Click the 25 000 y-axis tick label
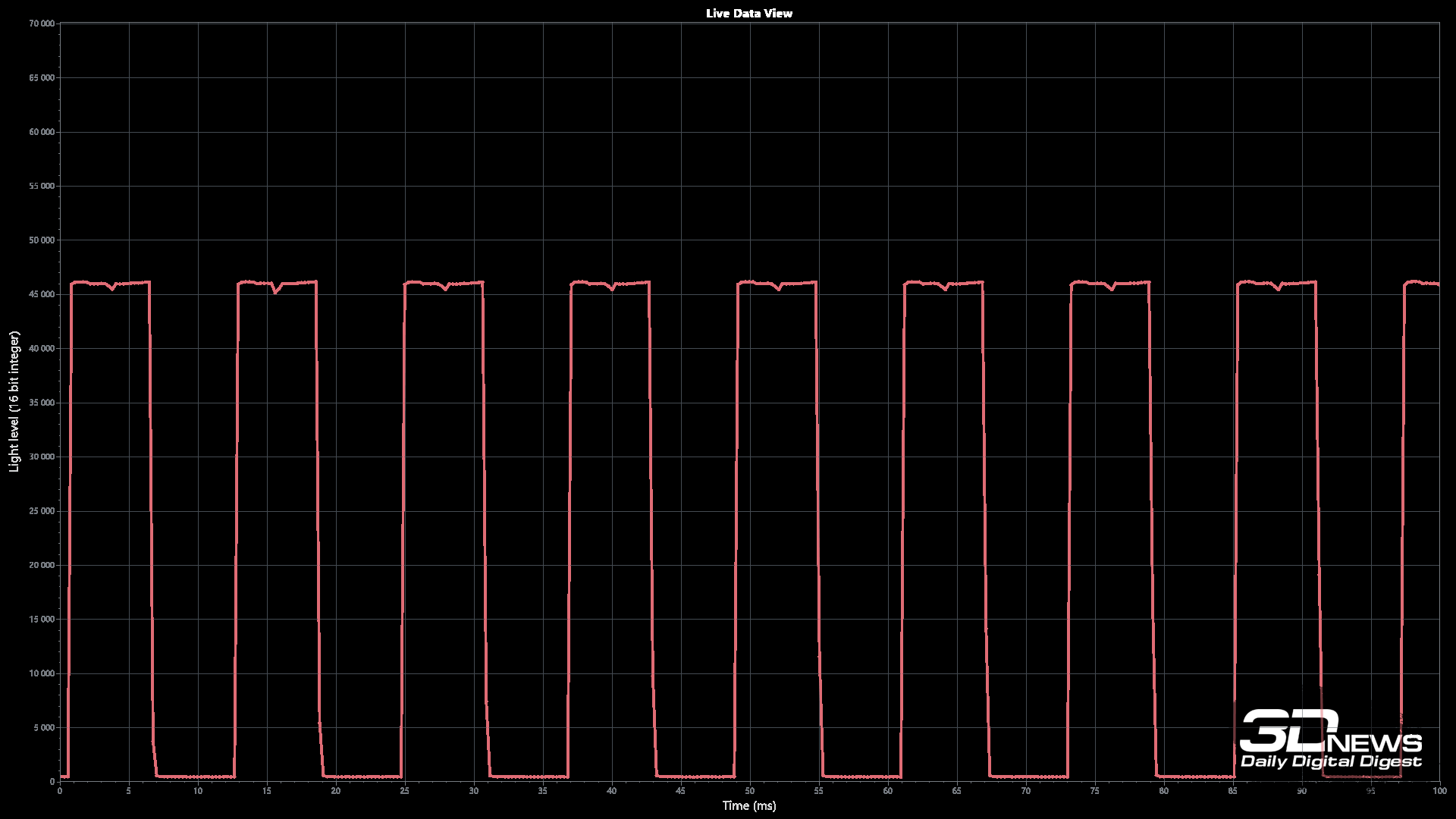Screen dimensions: 1456x819 coord(42,511)
